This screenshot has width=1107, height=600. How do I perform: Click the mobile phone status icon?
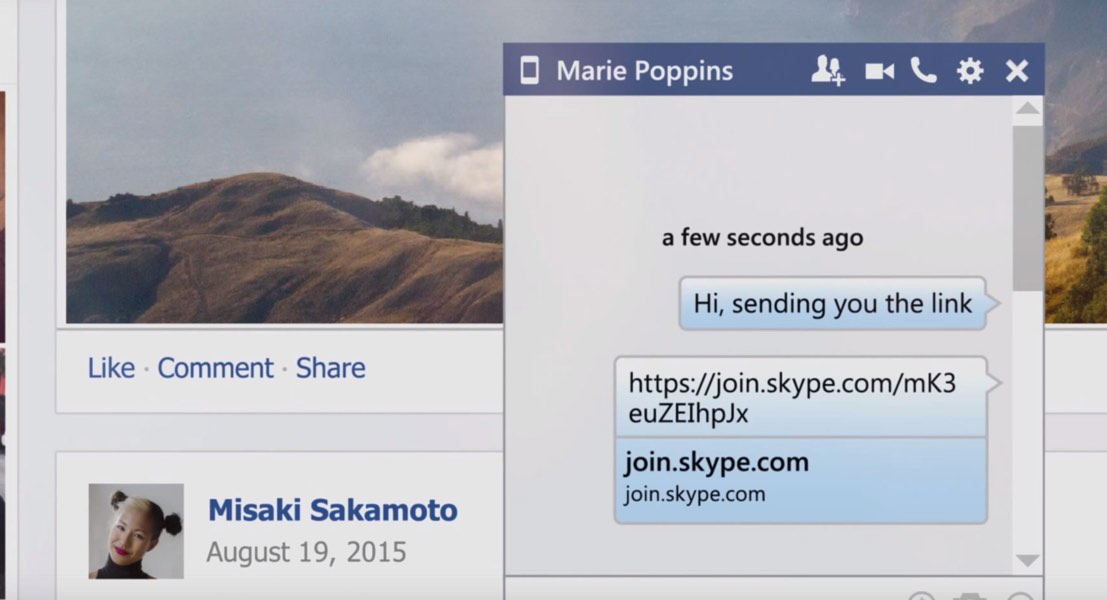tap(530, 71)
